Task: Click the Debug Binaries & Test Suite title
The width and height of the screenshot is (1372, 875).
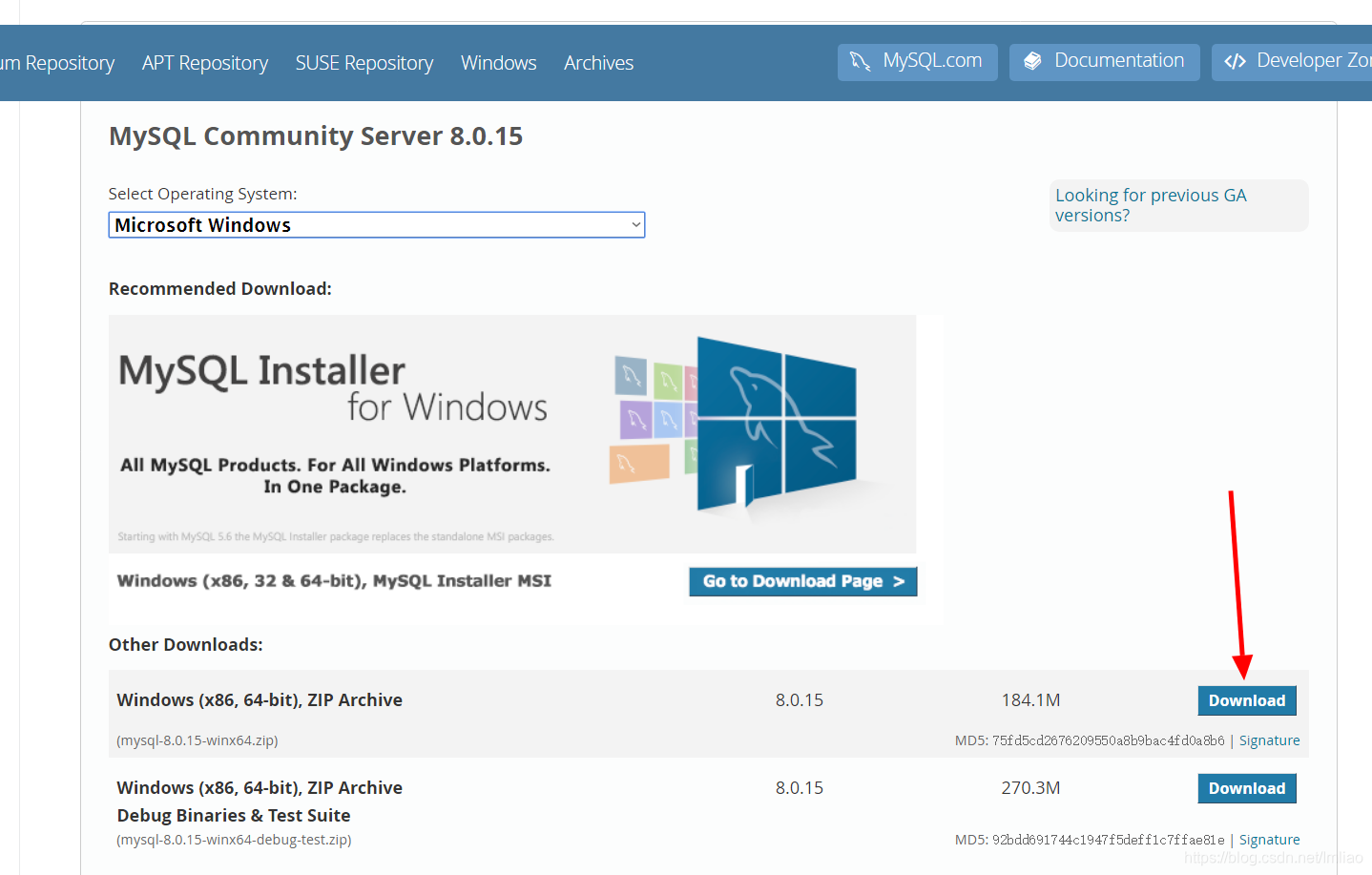Action: tap(234, 816)
